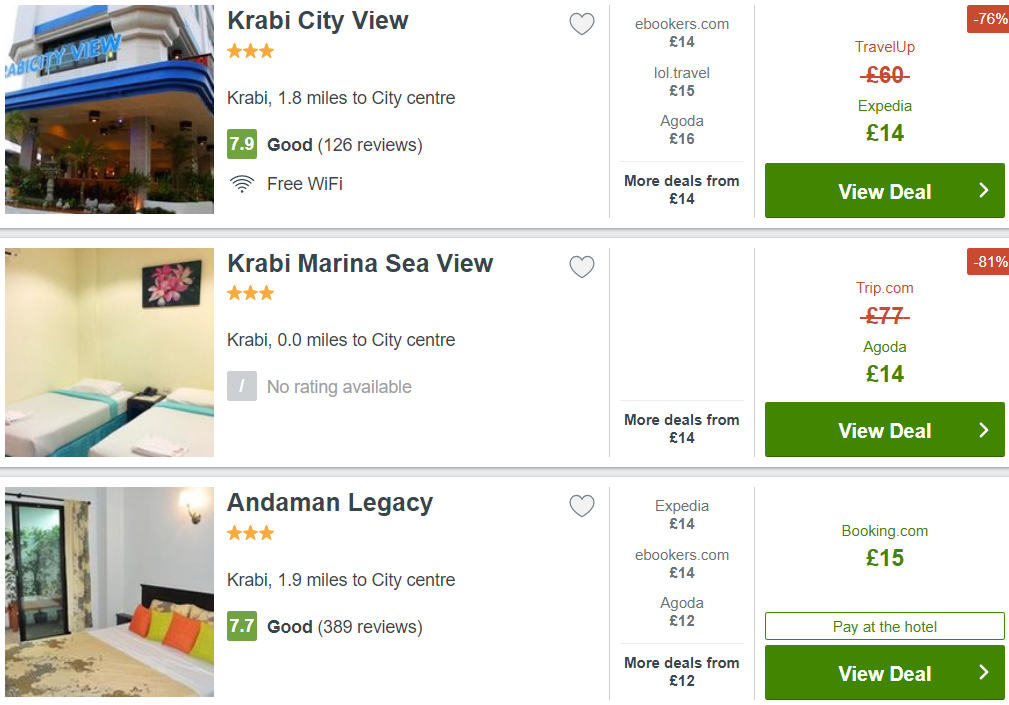Click the star rating under Andaman Legacy
The width and height of the screenshot is (1009, 705).
pos(250,533)
